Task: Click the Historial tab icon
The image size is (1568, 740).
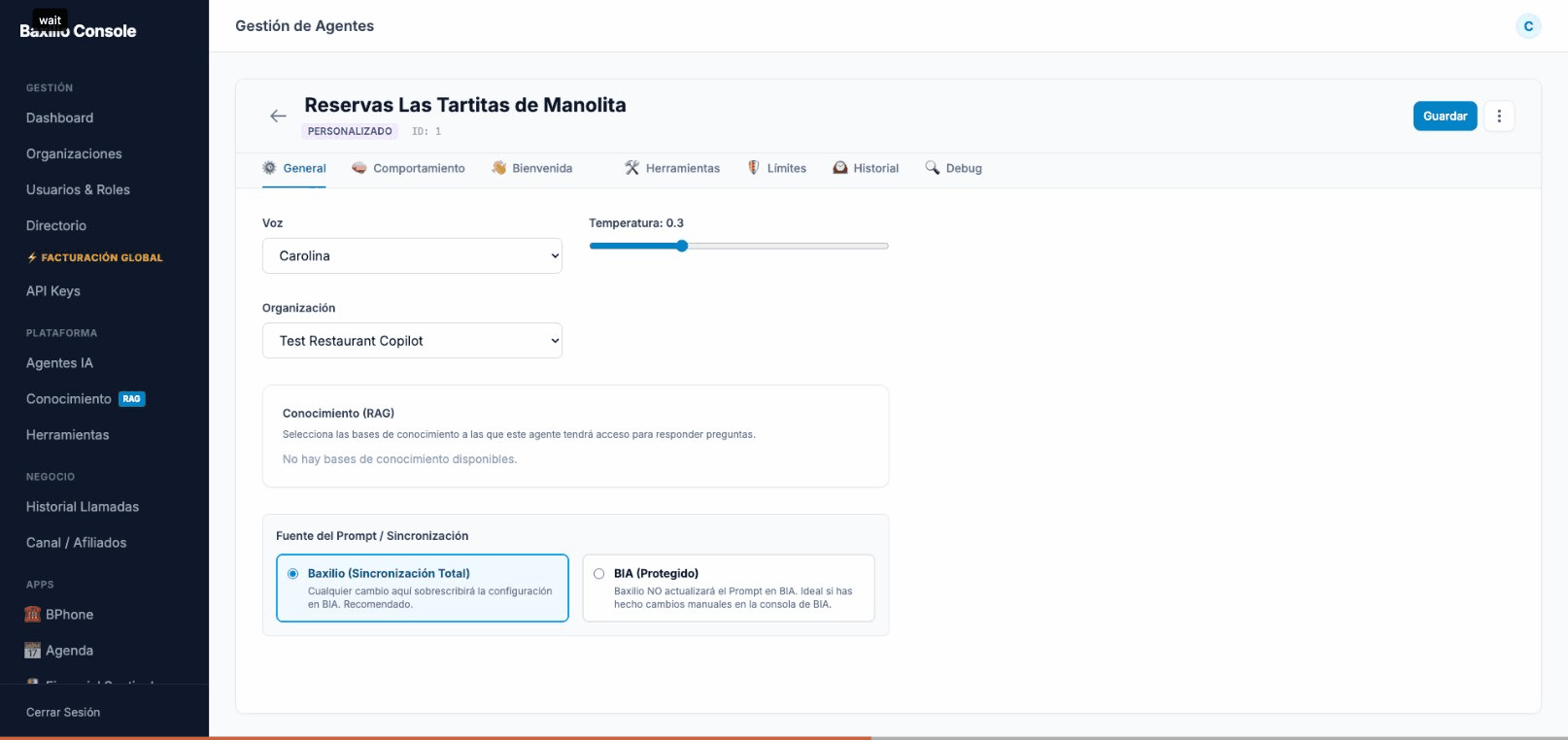Action: pos(840,167)
